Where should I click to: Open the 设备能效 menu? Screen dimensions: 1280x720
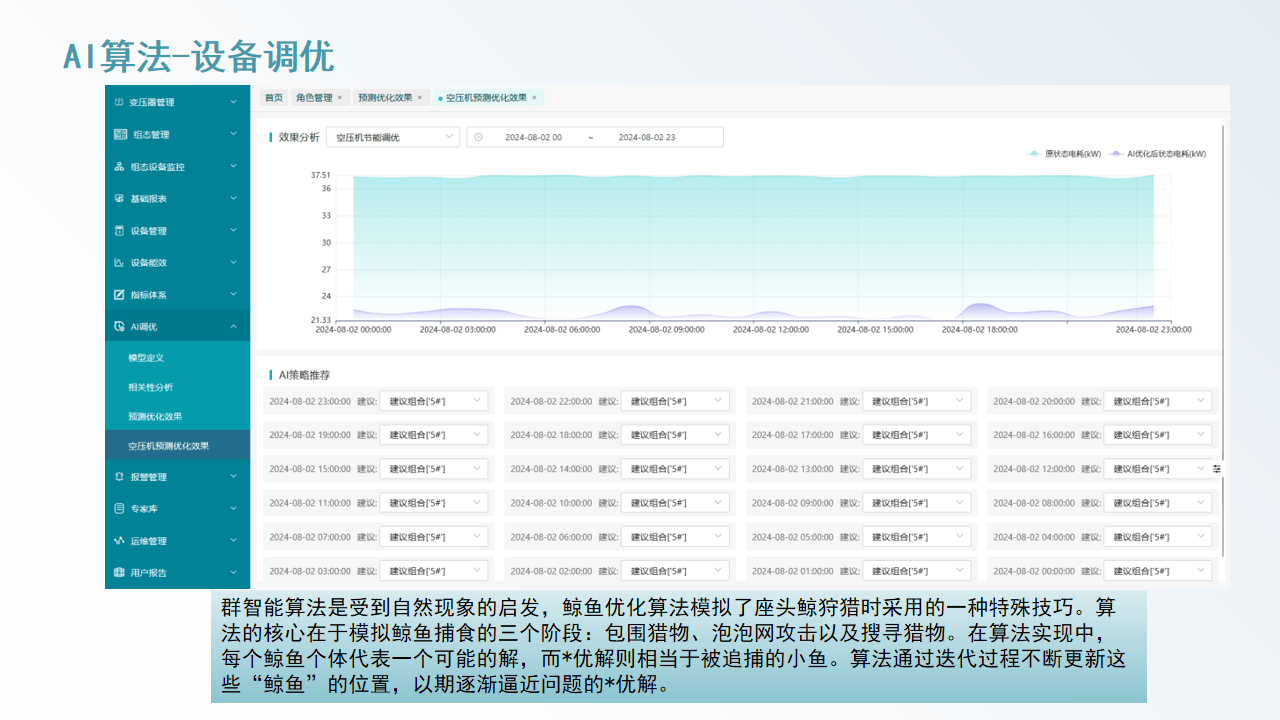click(177, 262)
